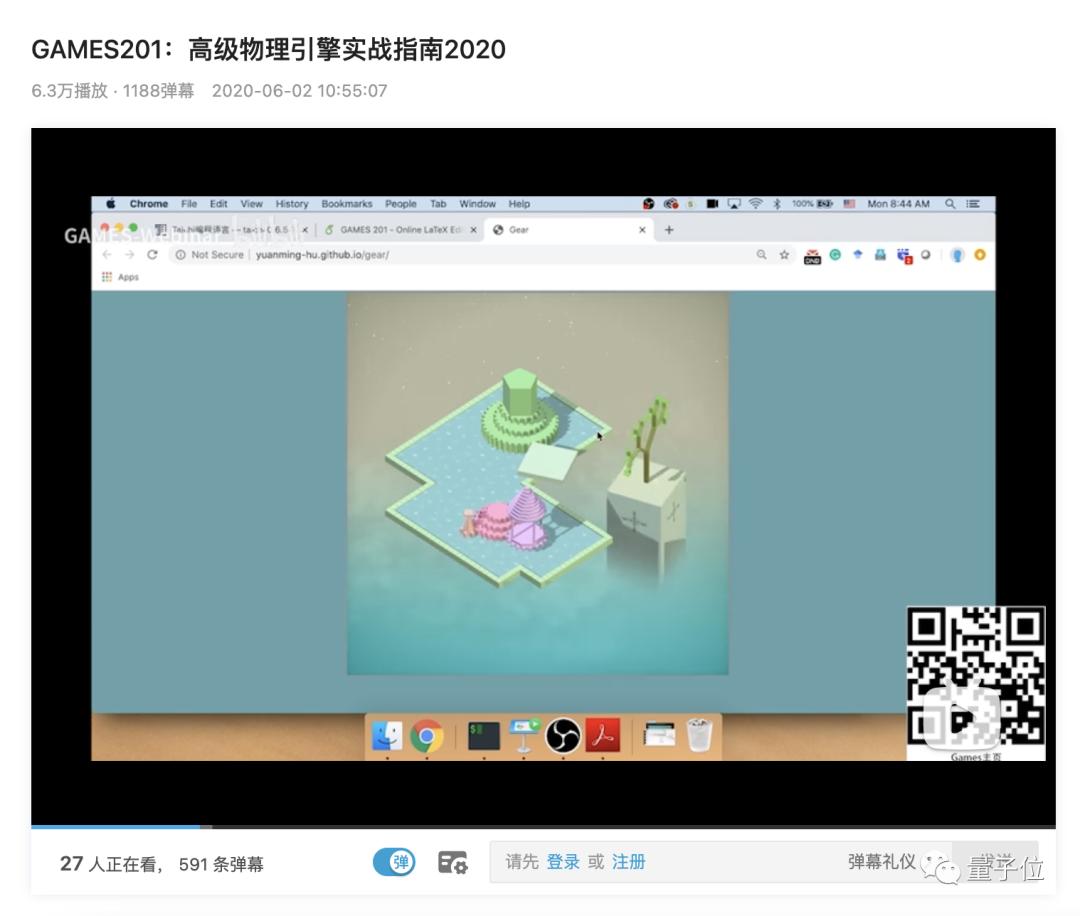Bookmark page with the star icon

[x=784, y=255]
